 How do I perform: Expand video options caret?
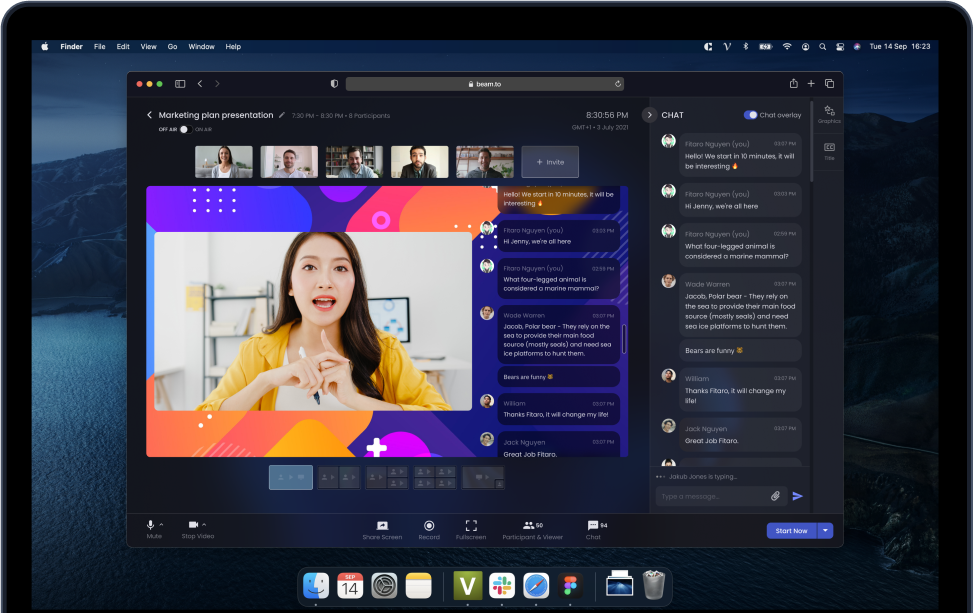point(204,524)
